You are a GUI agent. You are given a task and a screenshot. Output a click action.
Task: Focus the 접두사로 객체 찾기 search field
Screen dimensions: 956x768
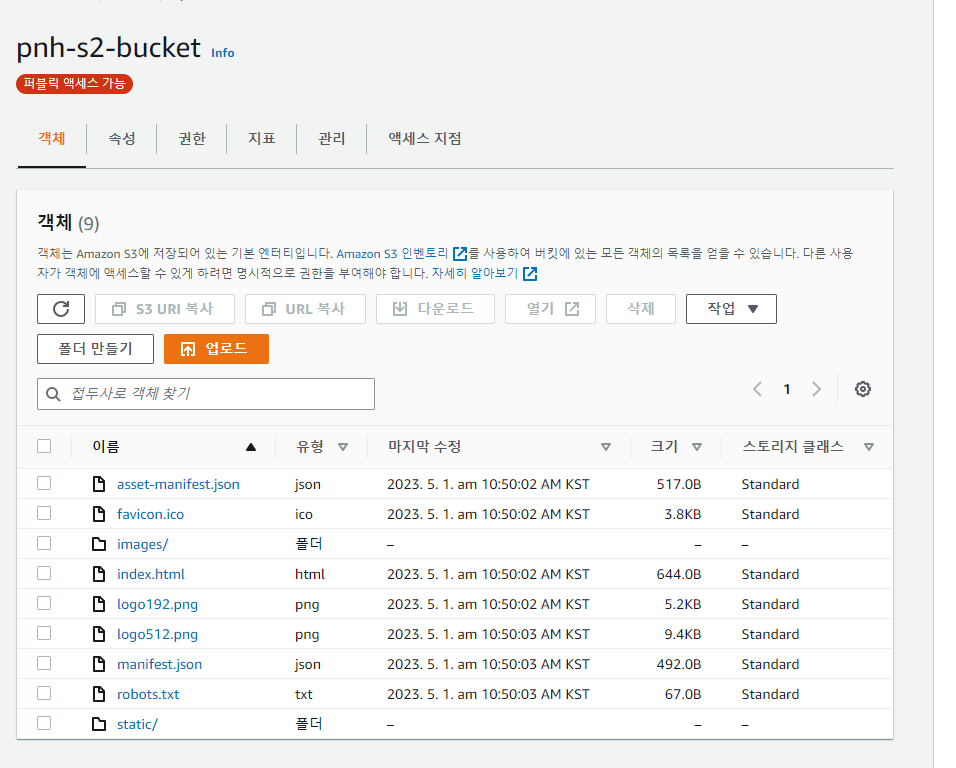[206, 394]
